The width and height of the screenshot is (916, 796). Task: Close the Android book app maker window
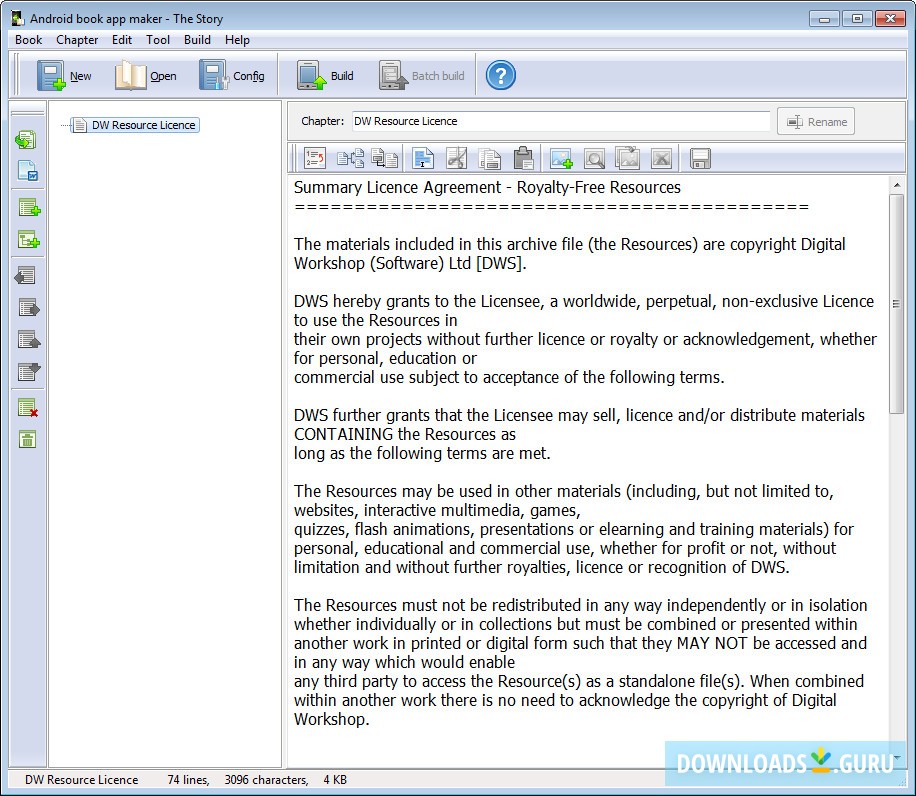pyautogui.click(x=890, y=19)
